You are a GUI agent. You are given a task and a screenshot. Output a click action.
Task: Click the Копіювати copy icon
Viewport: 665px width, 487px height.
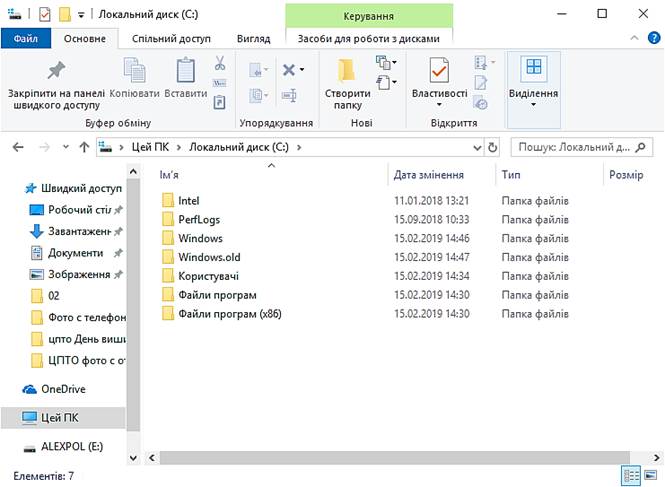pyautogui.click(x=134, y=70)
